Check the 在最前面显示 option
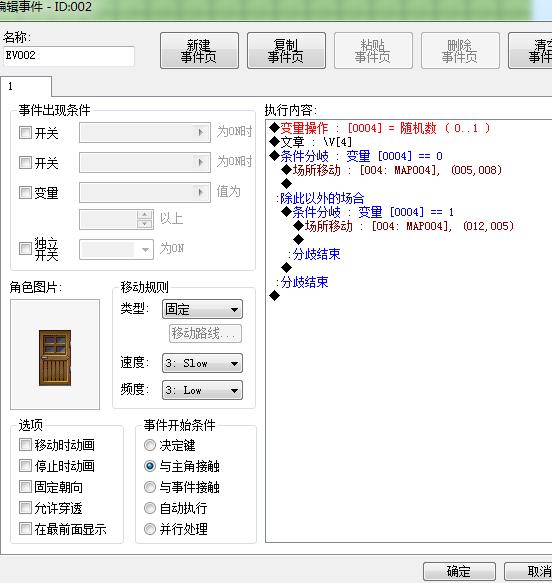 25,528
